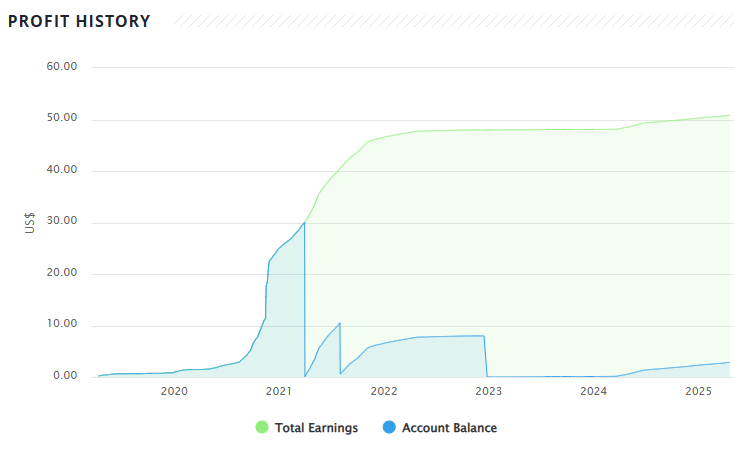
Task: Select the 2022 x-axis label
Action: click(384, 391)
